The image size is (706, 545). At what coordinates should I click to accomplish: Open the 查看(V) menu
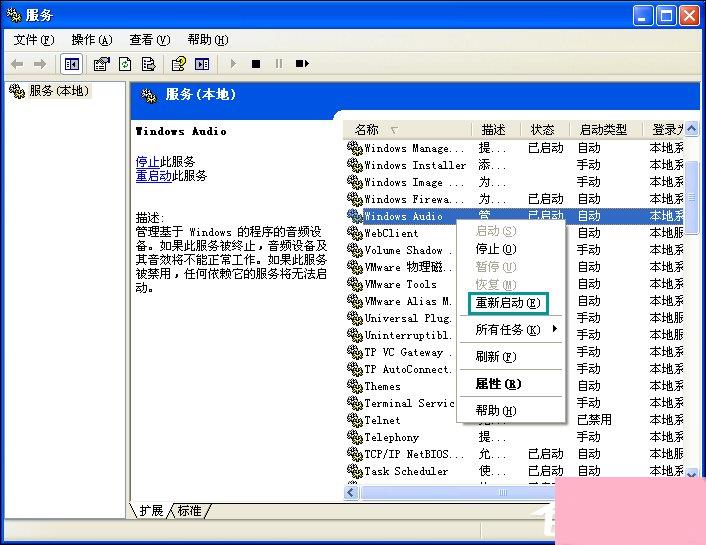tap(150, 40)
